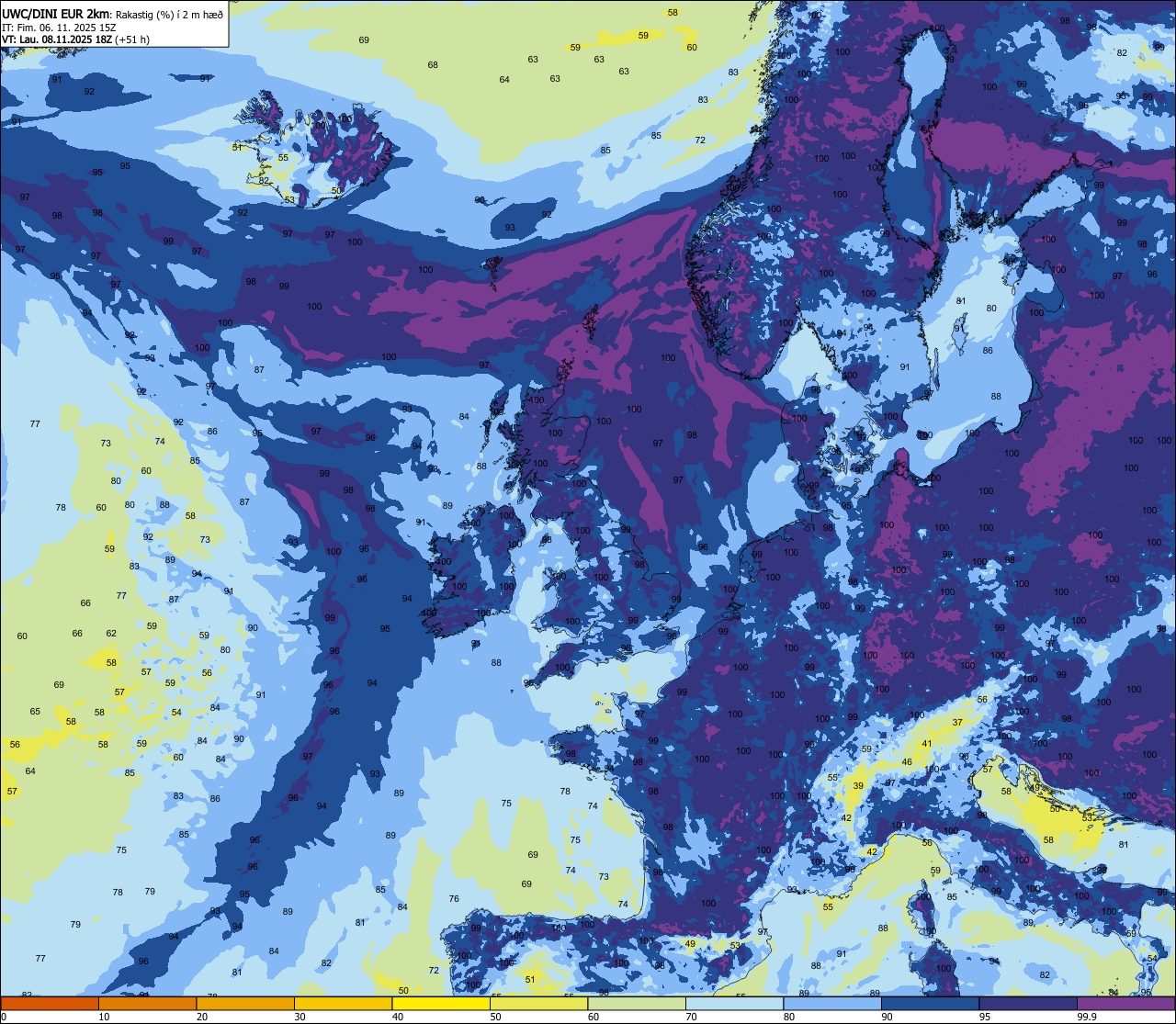The width and height of the screenshot is (1176, 1024).
Task: Click the '30' legend scale label
Action: point(300,1017)
